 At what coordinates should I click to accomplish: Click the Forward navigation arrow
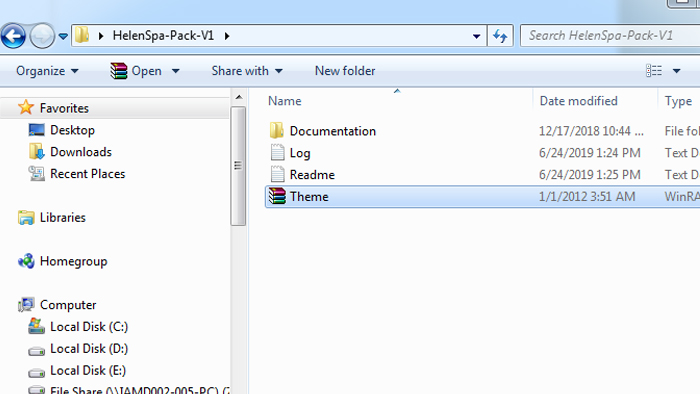tap(42, 36)
